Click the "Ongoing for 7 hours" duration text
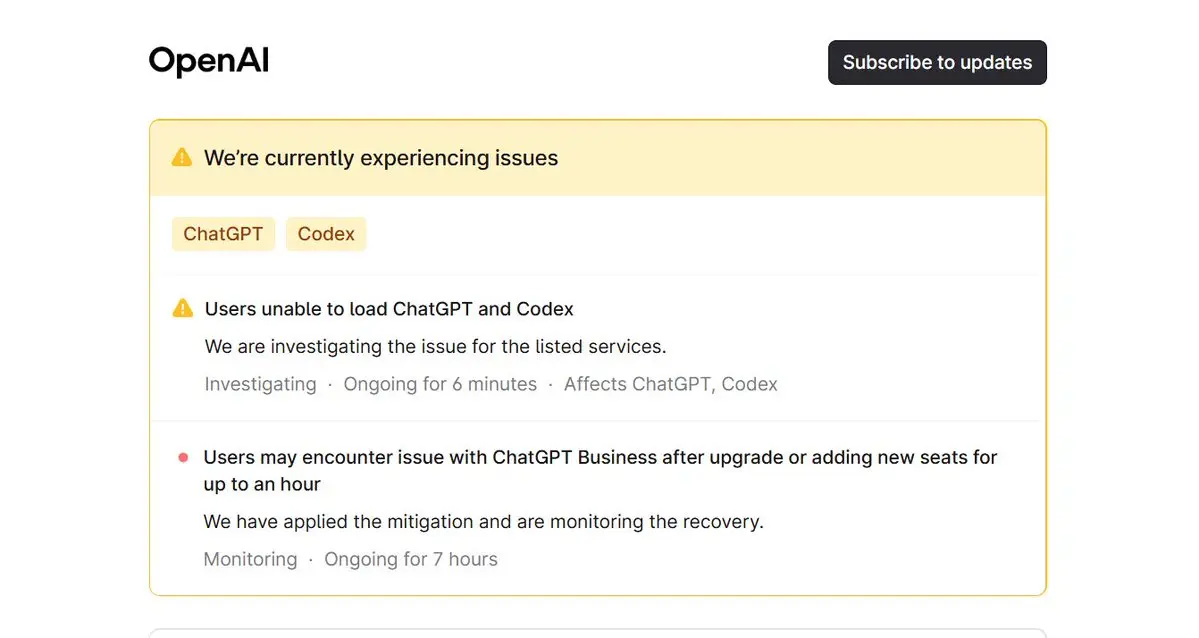 click(410, 559)
